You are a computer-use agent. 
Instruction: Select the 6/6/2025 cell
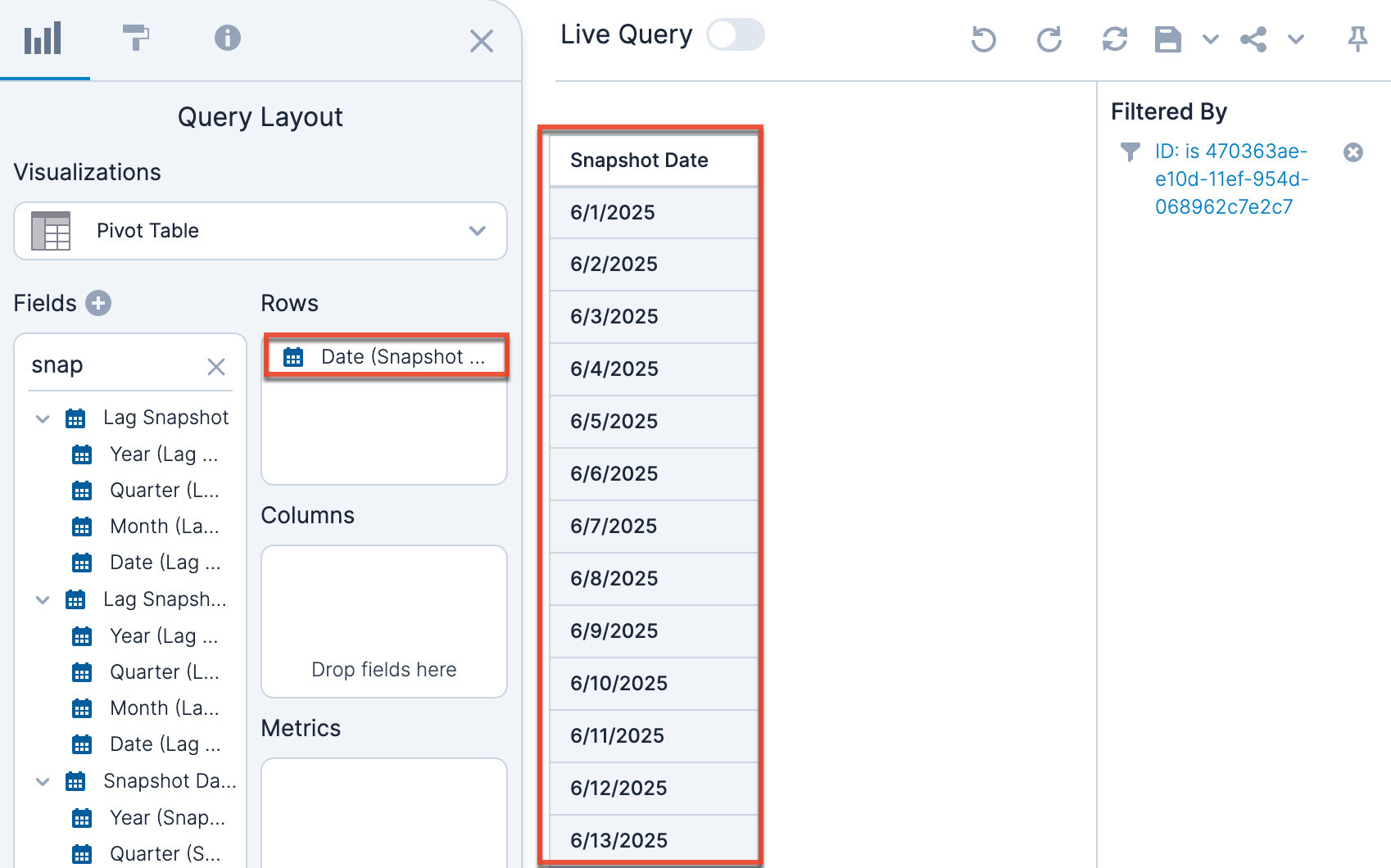pos(654,474)
